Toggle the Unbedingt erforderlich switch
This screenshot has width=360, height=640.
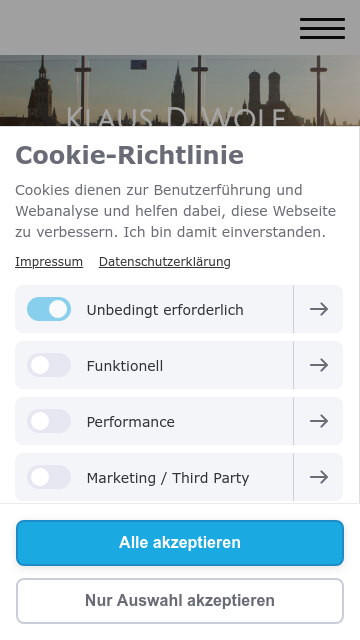(49, 309)
